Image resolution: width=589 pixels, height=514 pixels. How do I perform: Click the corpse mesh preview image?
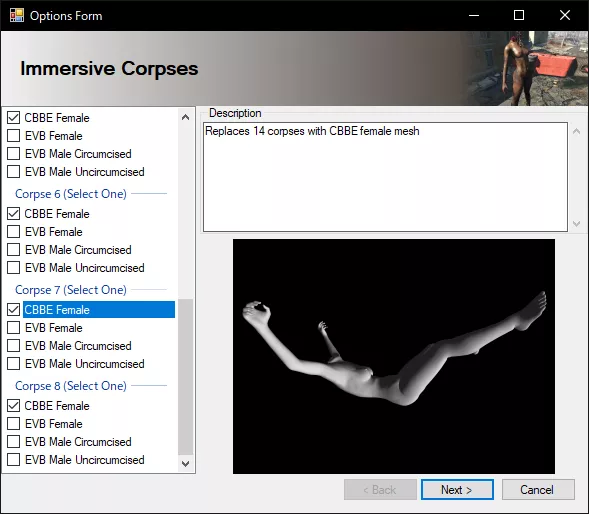pos(394,356)
